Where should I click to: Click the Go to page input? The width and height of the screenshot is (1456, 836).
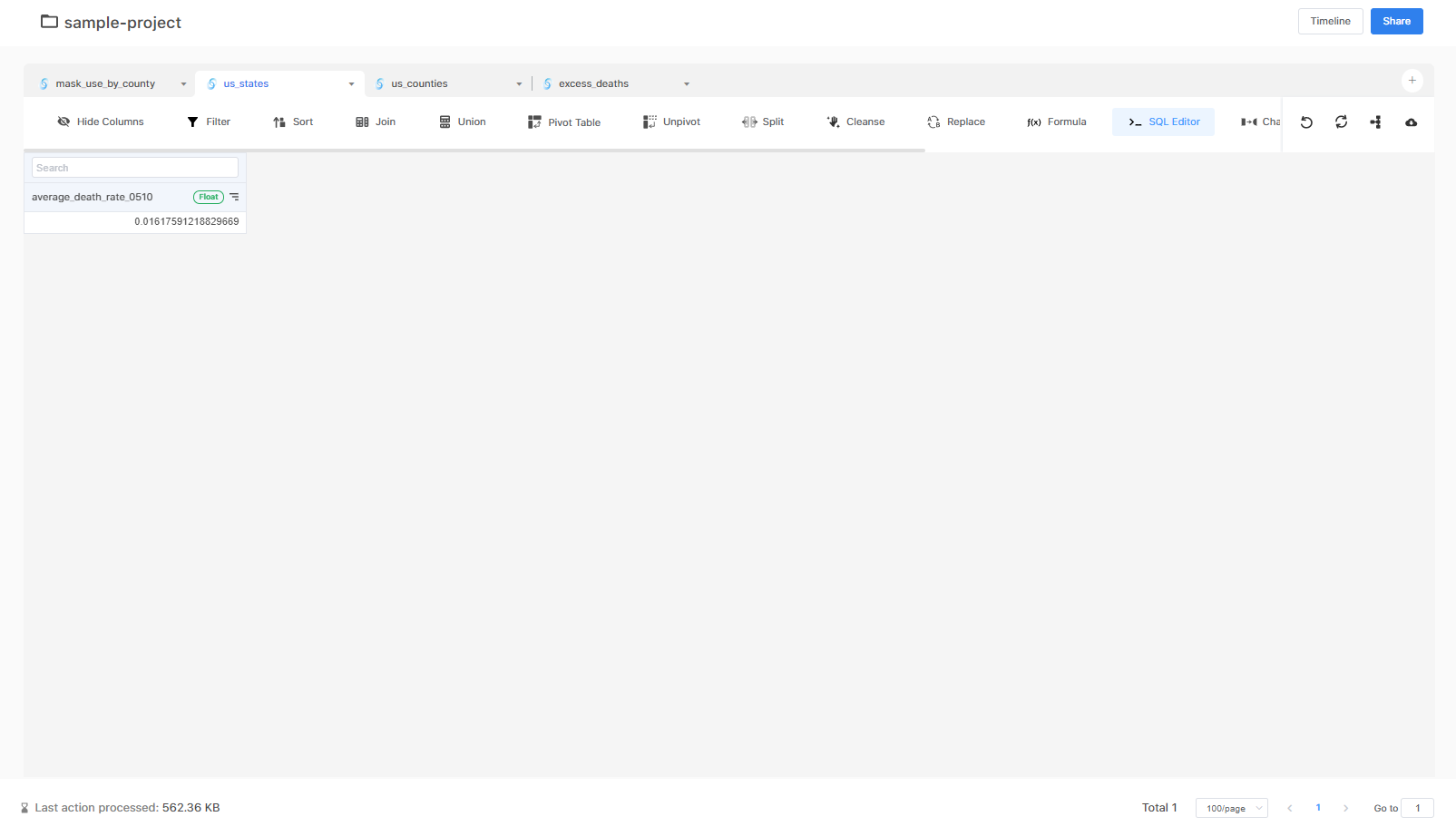point(1417,808)
